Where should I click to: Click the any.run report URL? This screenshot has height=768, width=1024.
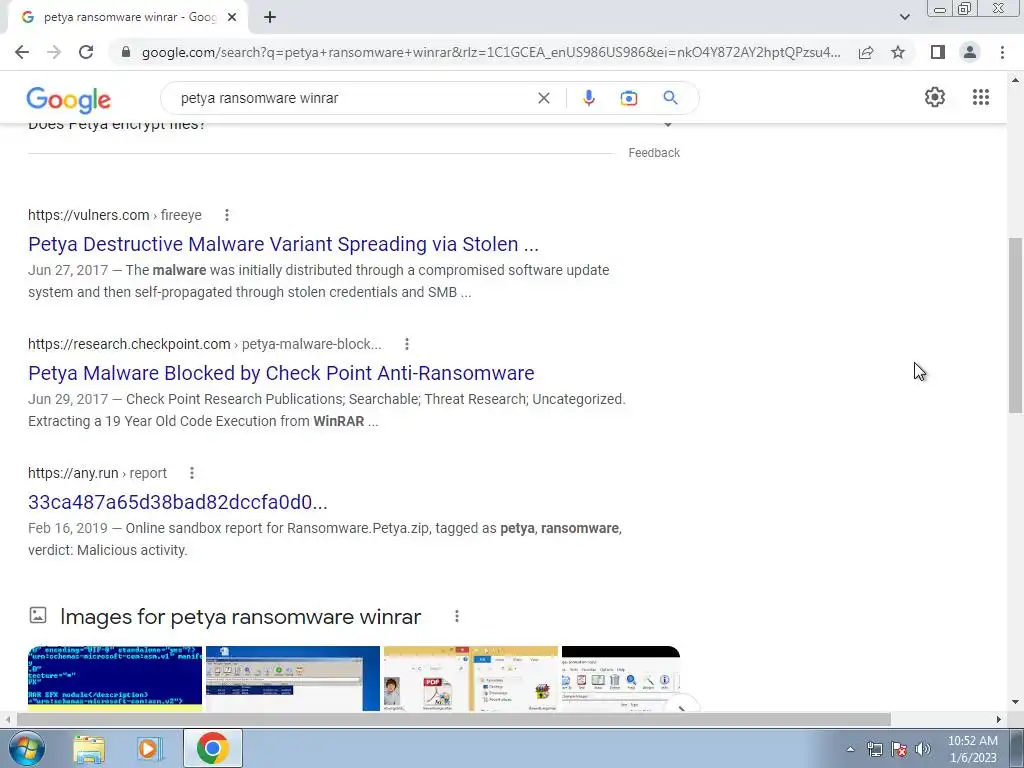pyautogui.click(x=97, y=473)
